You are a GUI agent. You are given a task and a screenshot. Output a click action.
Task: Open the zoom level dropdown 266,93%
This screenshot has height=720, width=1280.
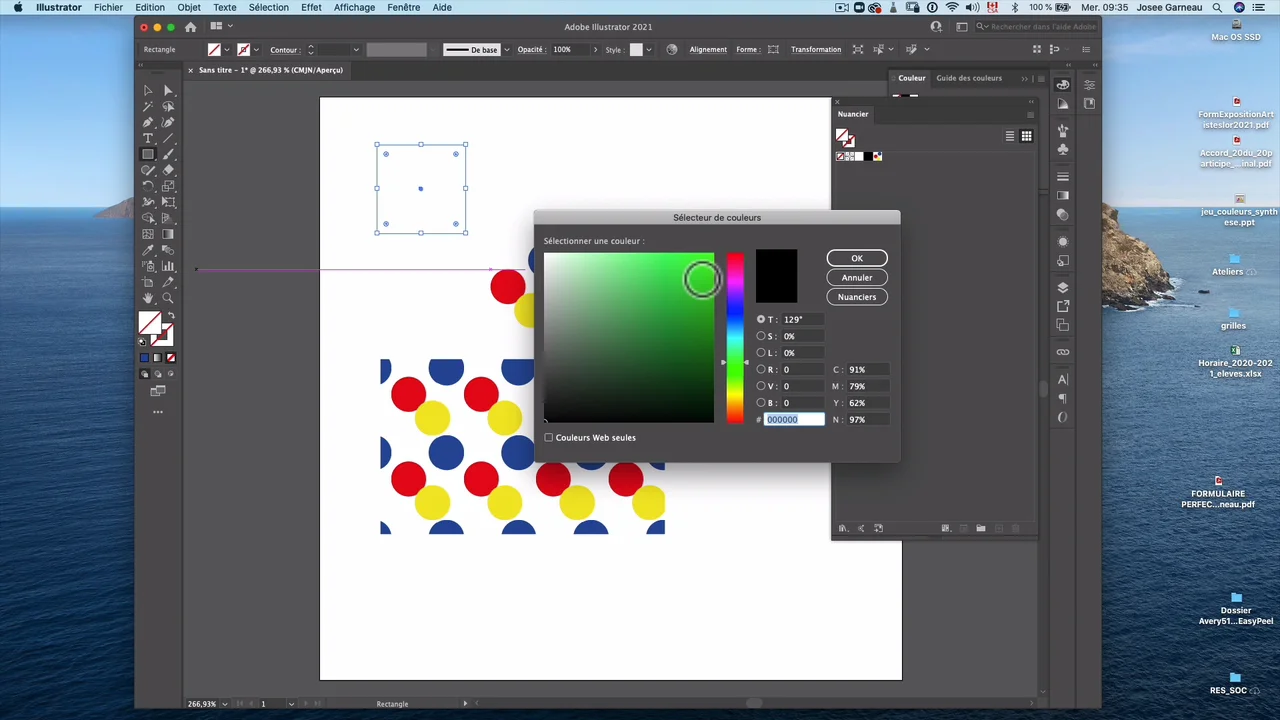224,704
